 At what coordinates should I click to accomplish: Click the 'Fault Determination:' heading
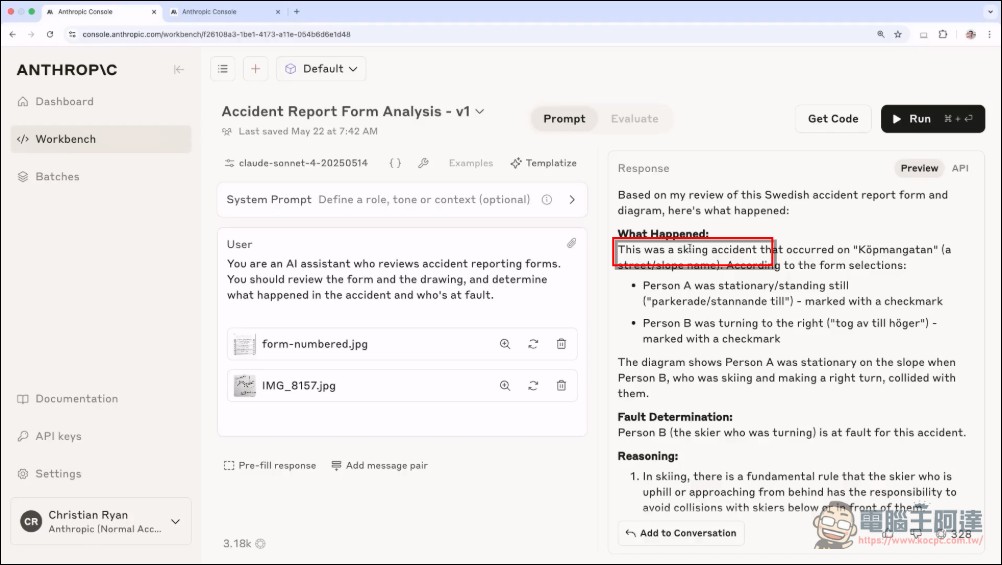pyautogui.click(x=675, y=417)
